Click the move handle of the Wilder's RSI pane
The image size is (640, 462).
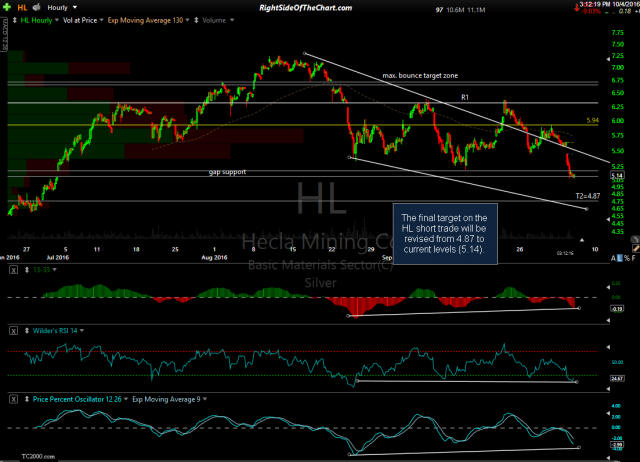click(x=27, y=331)
